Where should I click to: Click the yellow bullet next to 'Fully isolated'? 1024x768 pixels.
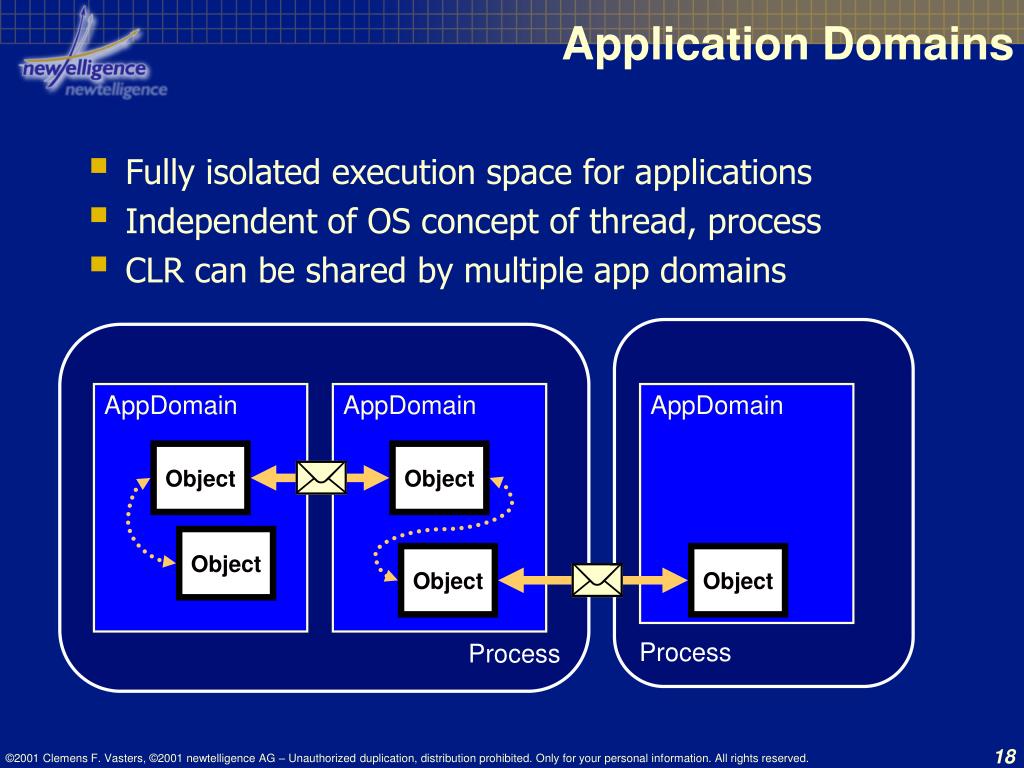99,165
